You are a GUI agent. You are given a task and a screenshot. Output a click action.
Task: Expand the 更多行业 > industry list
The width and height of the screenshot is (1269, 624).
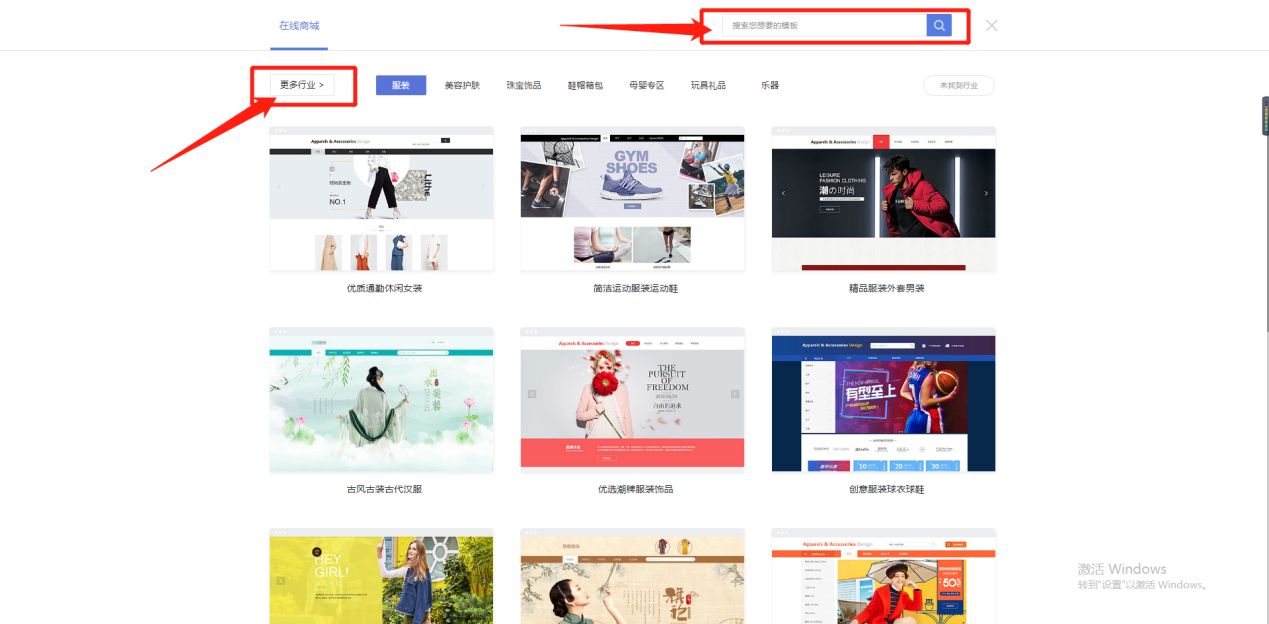click(302, 85)
